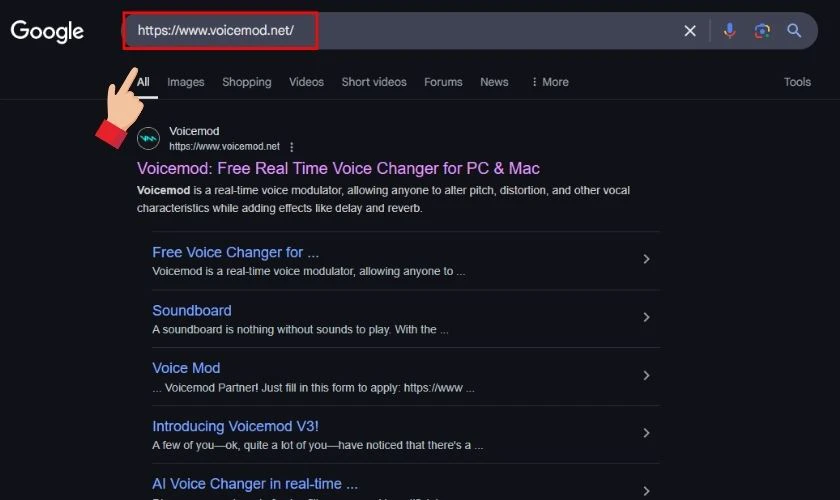The image size is (840, 500).
Task: Click the chevron on the Free Voice Changer row
Action: (646, 259)
